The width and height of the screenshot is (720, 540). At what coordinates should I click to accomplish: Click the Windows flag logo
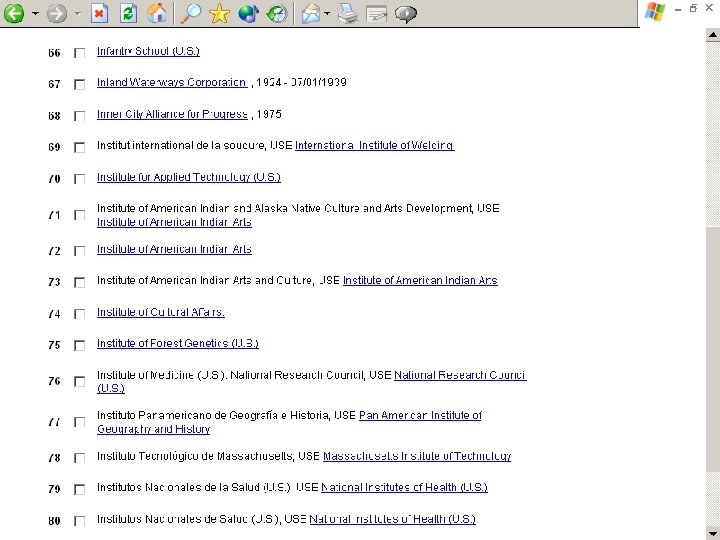pyautogui.click(x=655, y=11)
